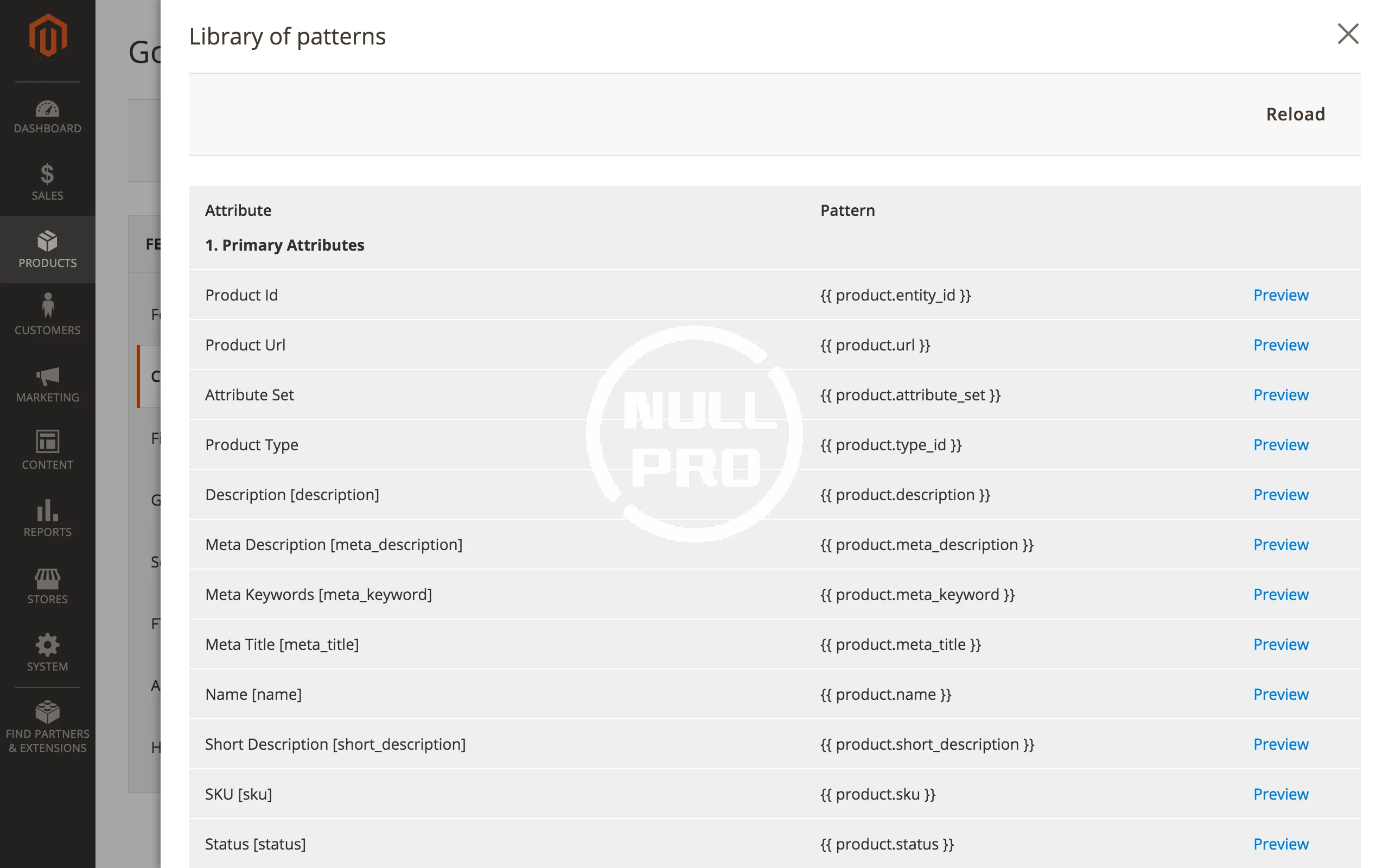
Task: Click the Reload button
Action: click(x=1295, y=114)
